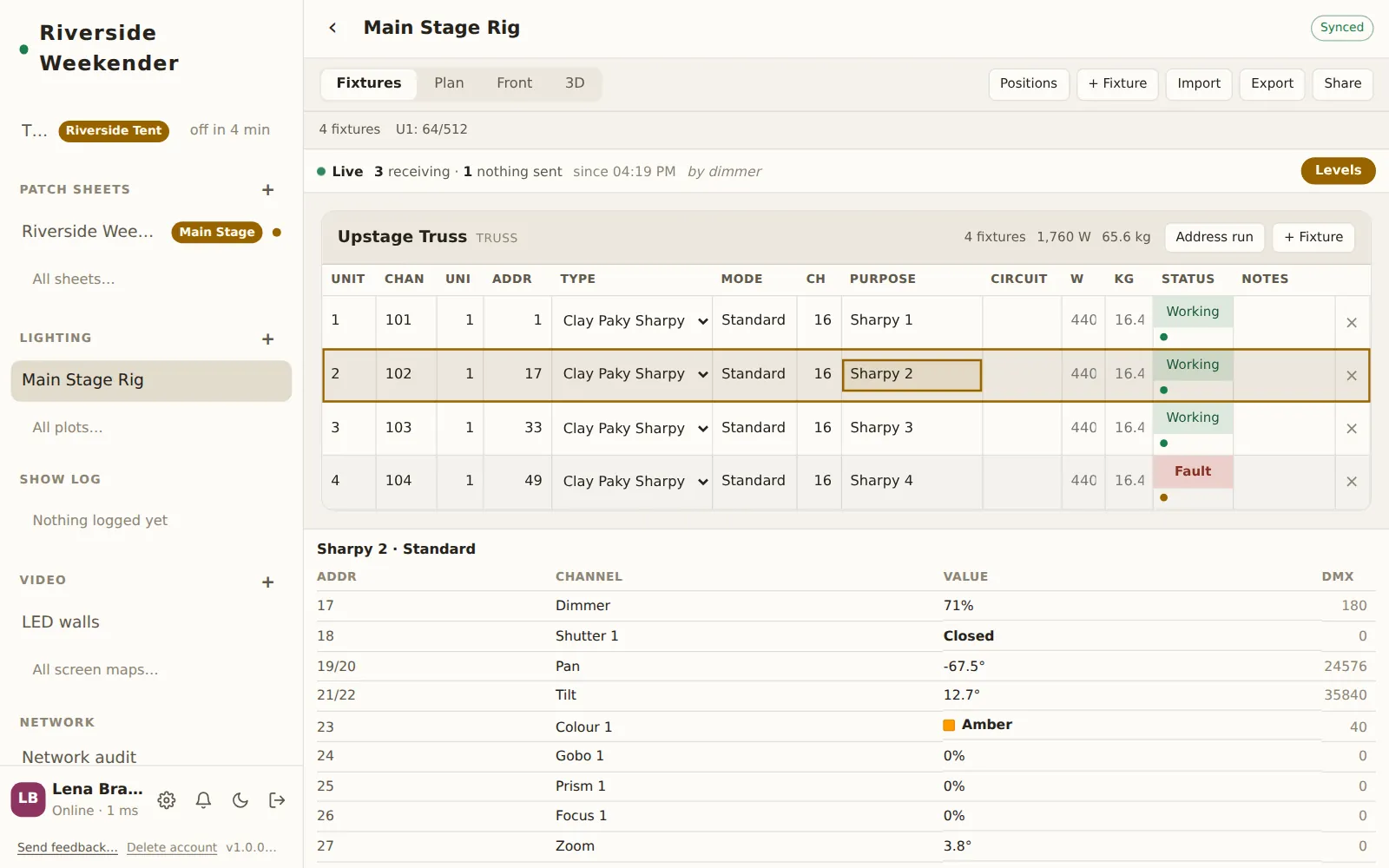Open type dropdown for unit 3

pyautogui.click(x=632, y=428)
